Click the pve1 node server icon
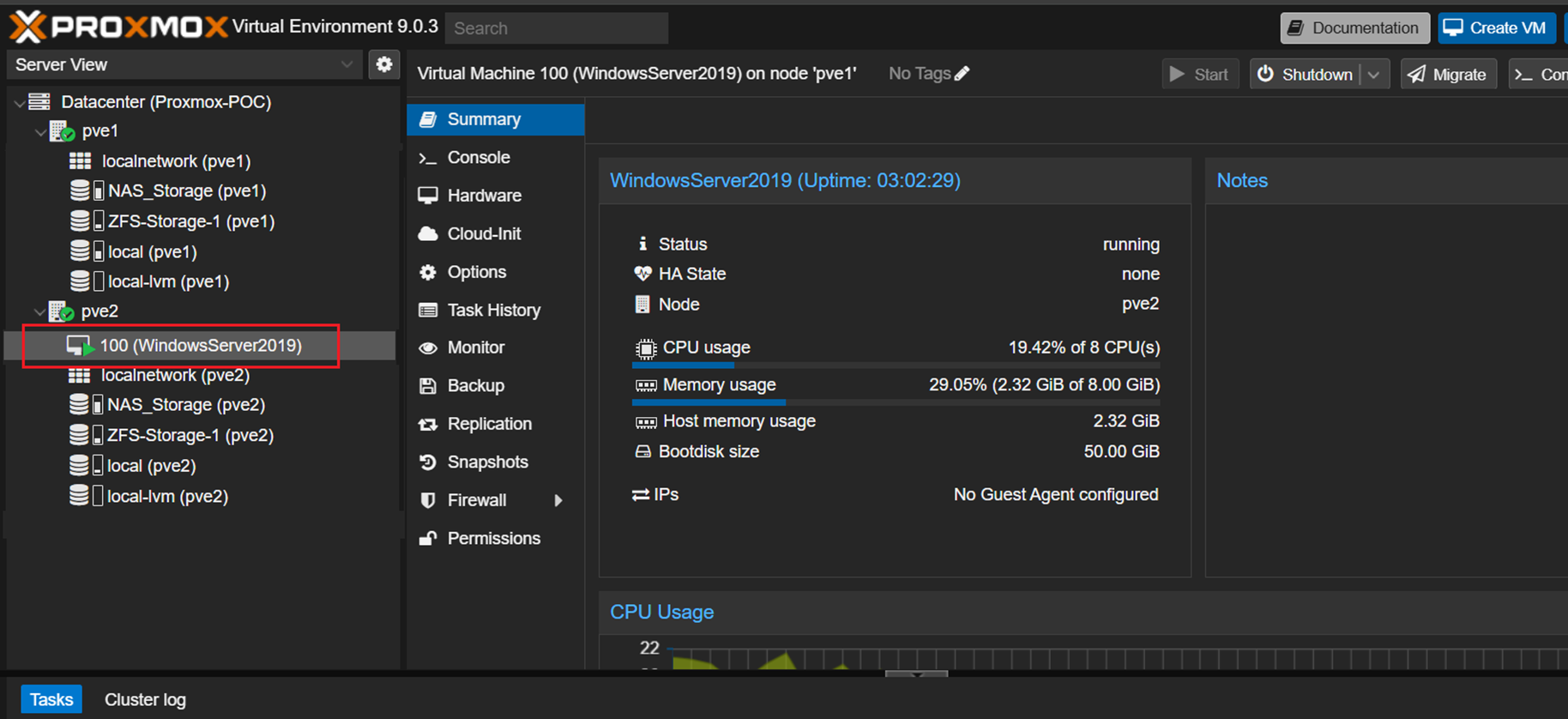The image size is (1568, 719). click(x=62, y=131)
